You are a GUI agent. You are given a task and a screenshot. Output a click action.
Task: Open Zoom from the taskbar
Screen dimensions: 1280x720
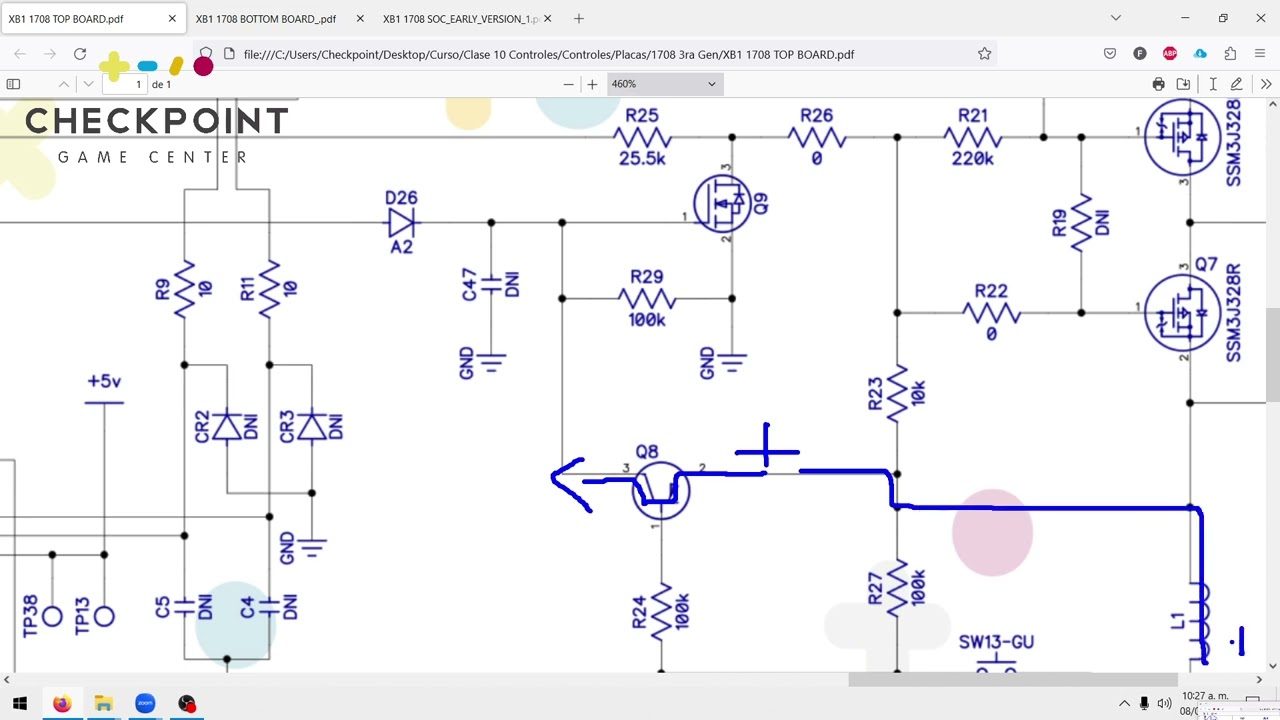[x=145, y=704]
